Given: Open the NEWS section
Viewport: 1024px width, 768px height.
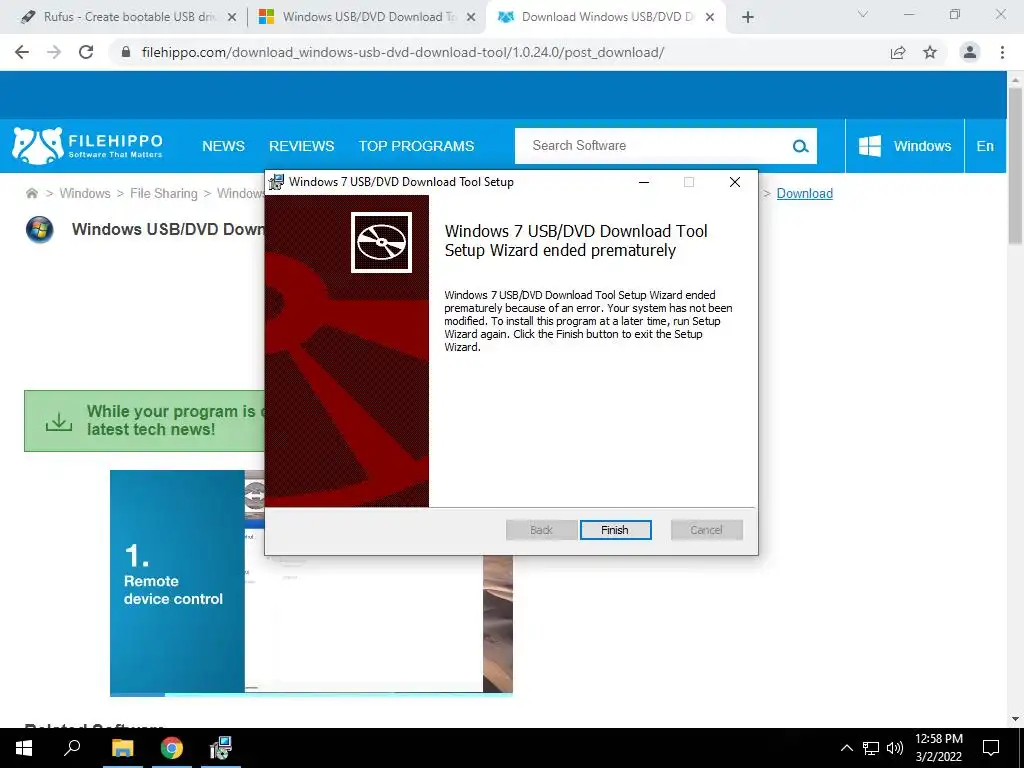Looking at the screenshot, I should coord(223,146).
